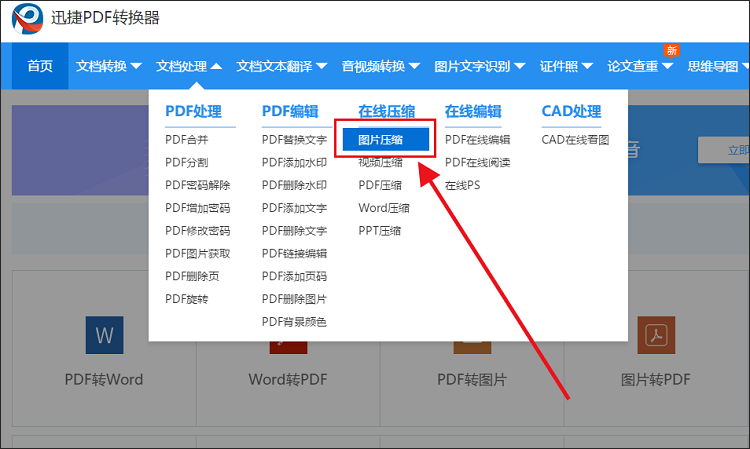750x449 pixels.
Task: Click the 在线编辑 column heading
Action: click(473, 111)
